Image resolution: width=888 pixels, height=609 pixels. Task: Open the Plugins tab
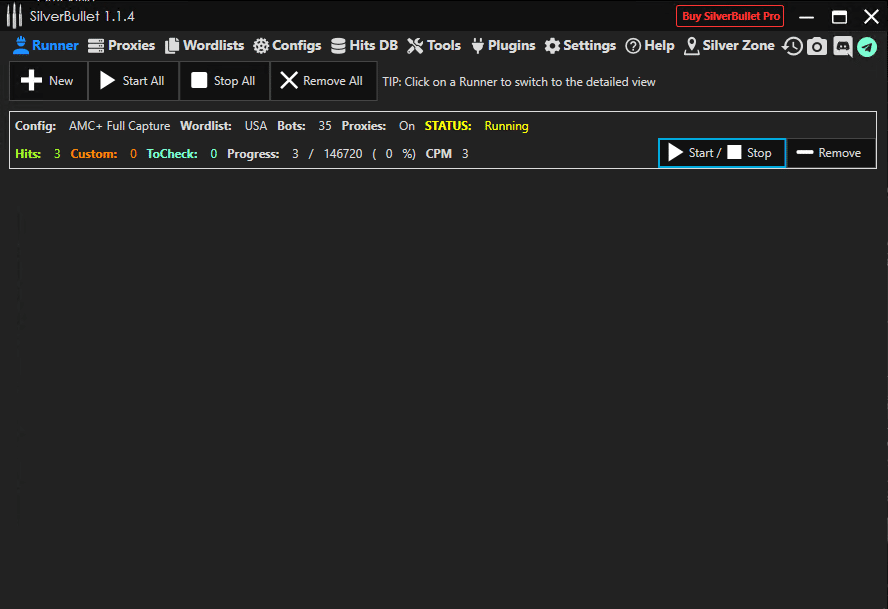pyautogui.click(x=503, y=45)
